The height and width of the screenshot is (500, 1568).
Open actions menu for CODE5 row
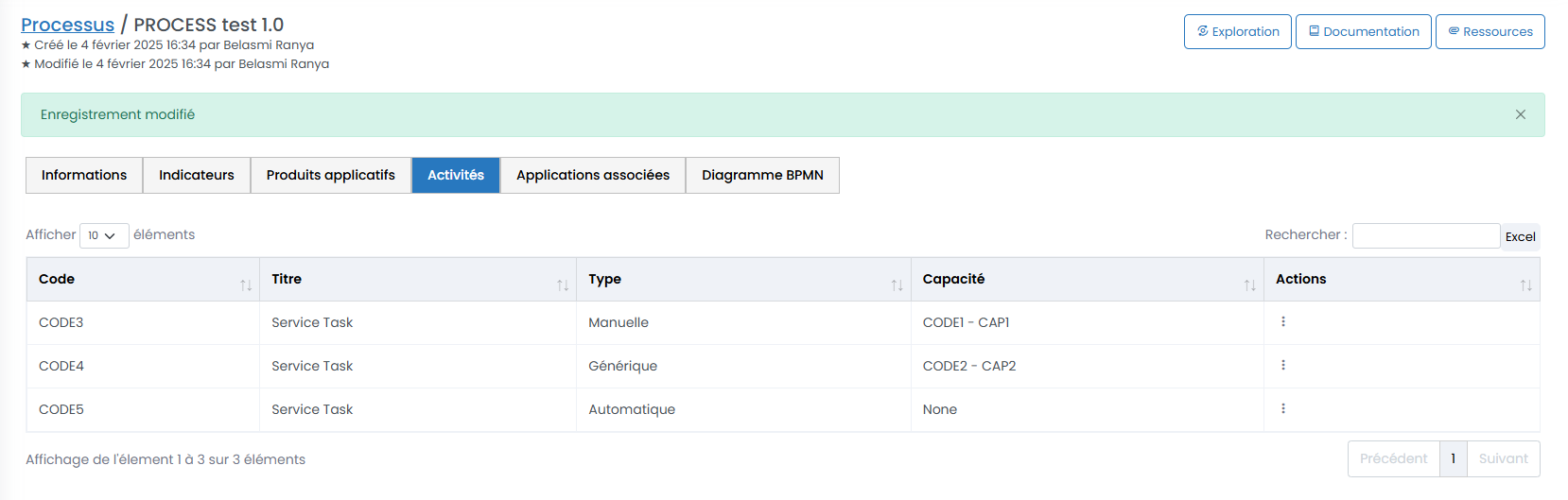tap(1282, 409)
